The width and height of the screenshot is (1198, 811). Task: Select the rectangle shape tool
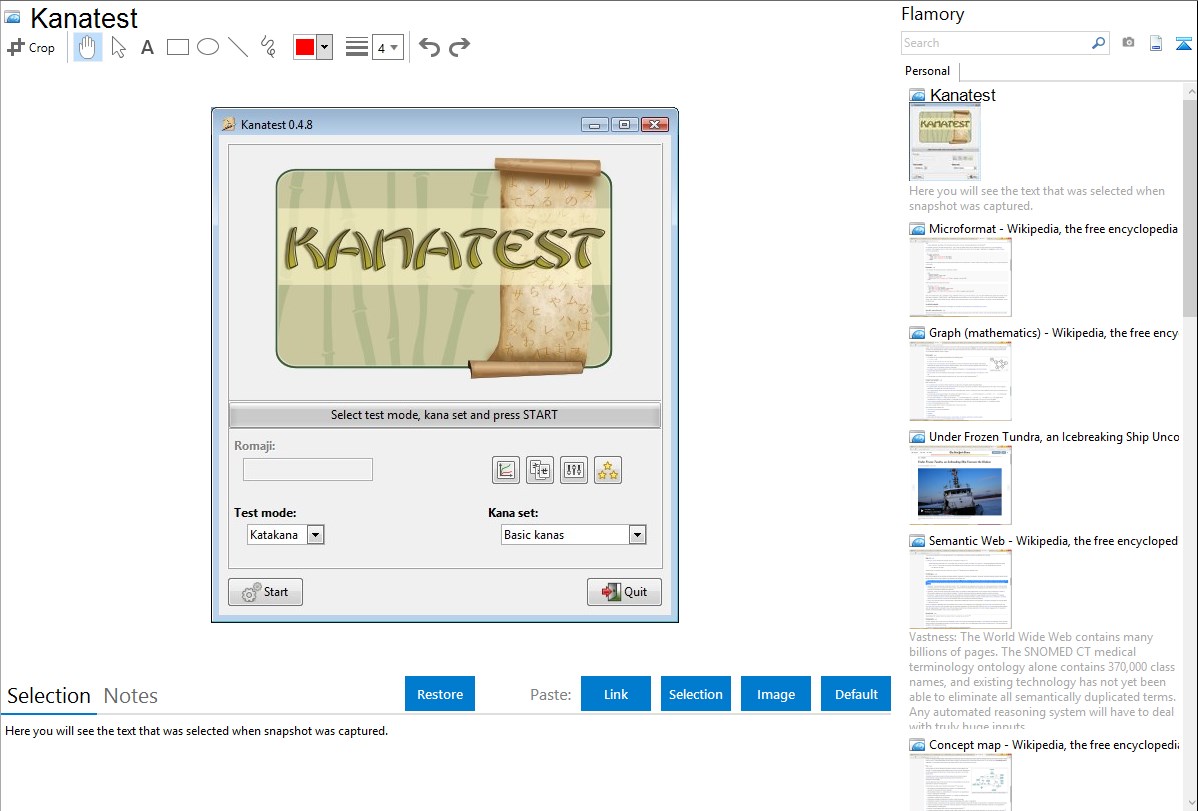[178, 47]
